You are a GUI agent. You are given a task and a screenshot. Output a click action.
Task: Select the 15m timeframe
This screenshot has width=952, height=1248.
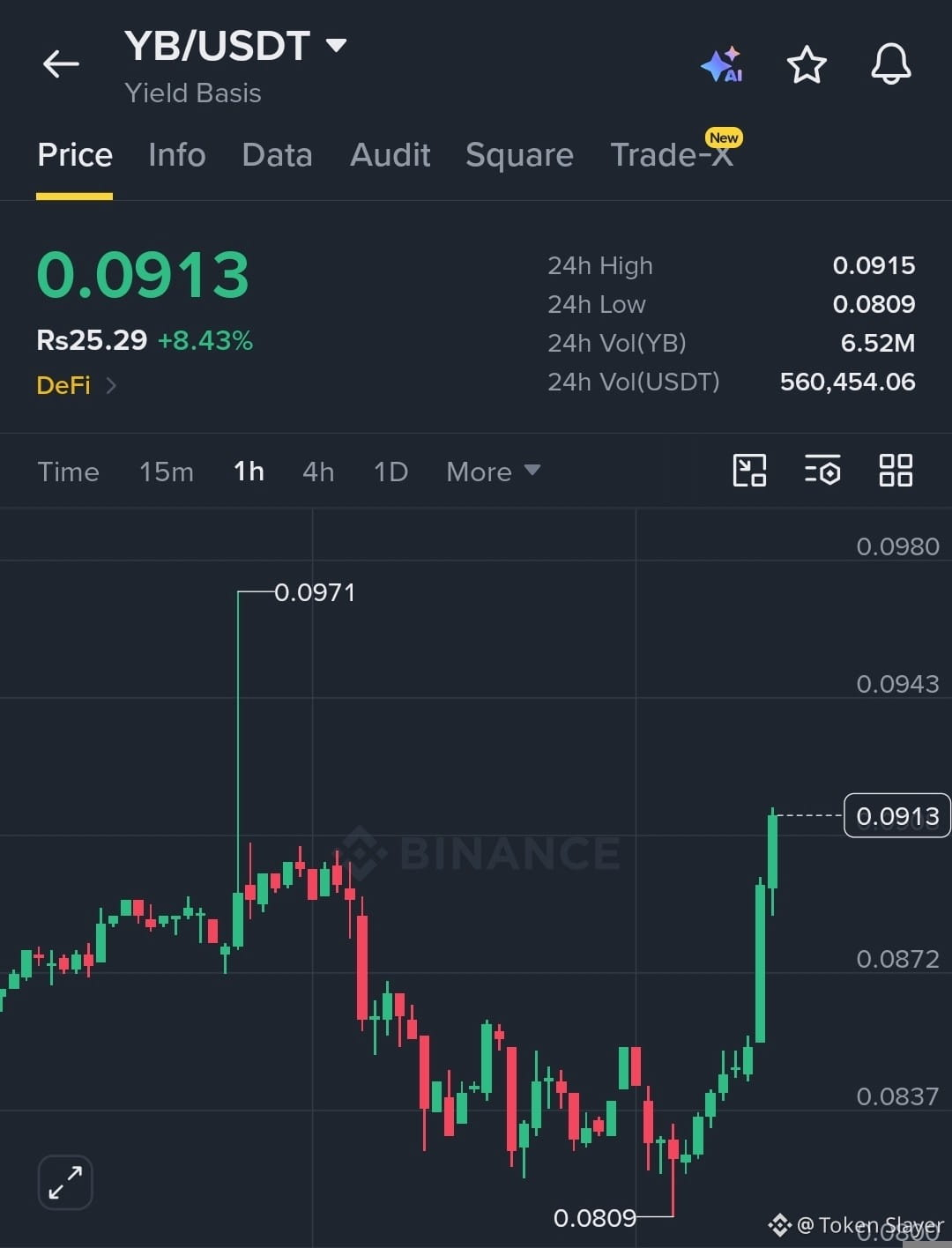(x=167, y=472)
